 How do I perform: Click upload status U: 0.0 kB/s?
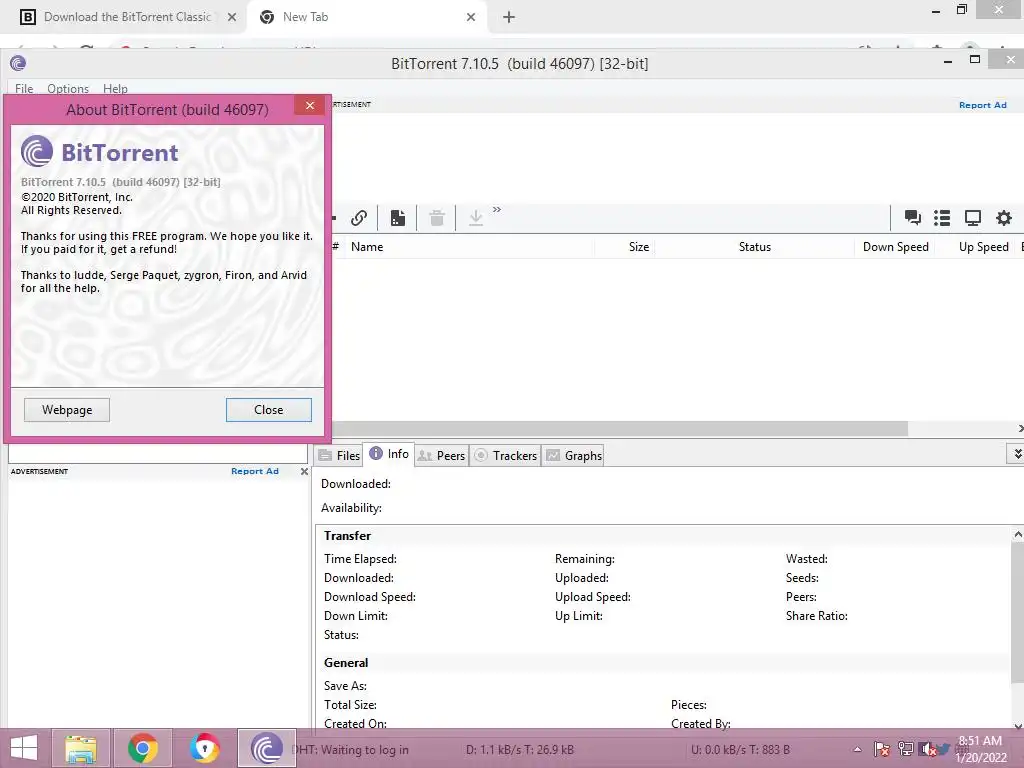(741, 750)
